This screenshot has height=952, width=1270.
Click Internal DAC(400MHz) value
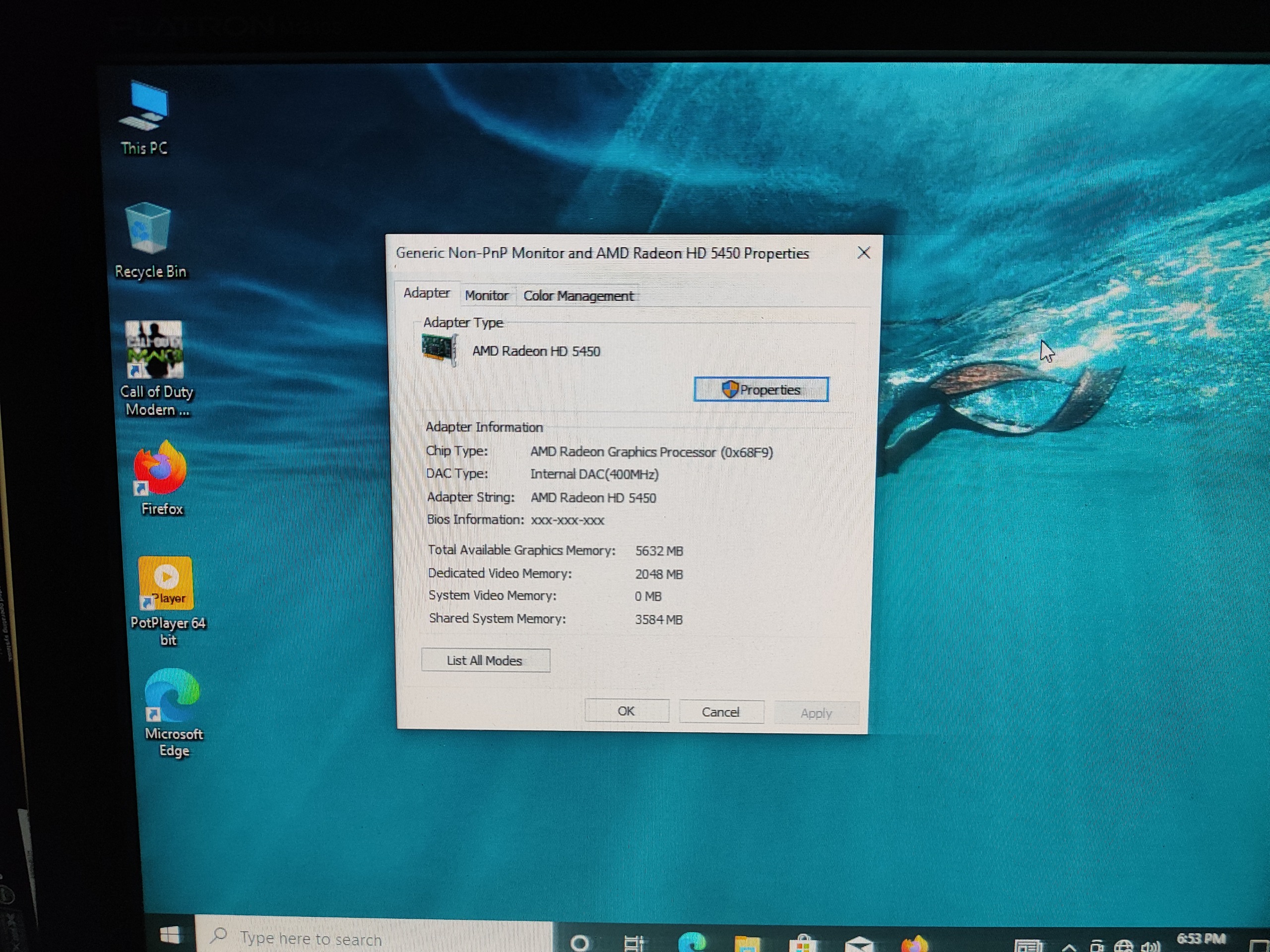click(x=594, y=474)
